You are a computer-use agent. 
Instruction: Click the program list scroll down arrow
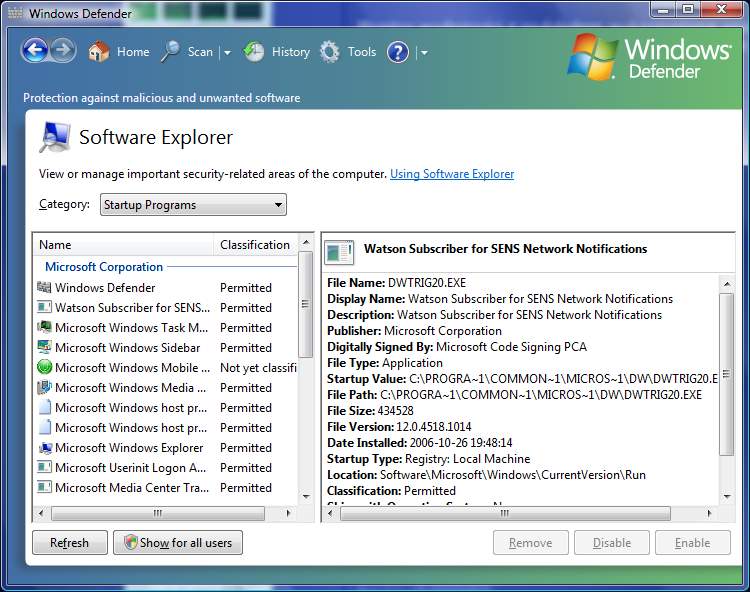306,497
